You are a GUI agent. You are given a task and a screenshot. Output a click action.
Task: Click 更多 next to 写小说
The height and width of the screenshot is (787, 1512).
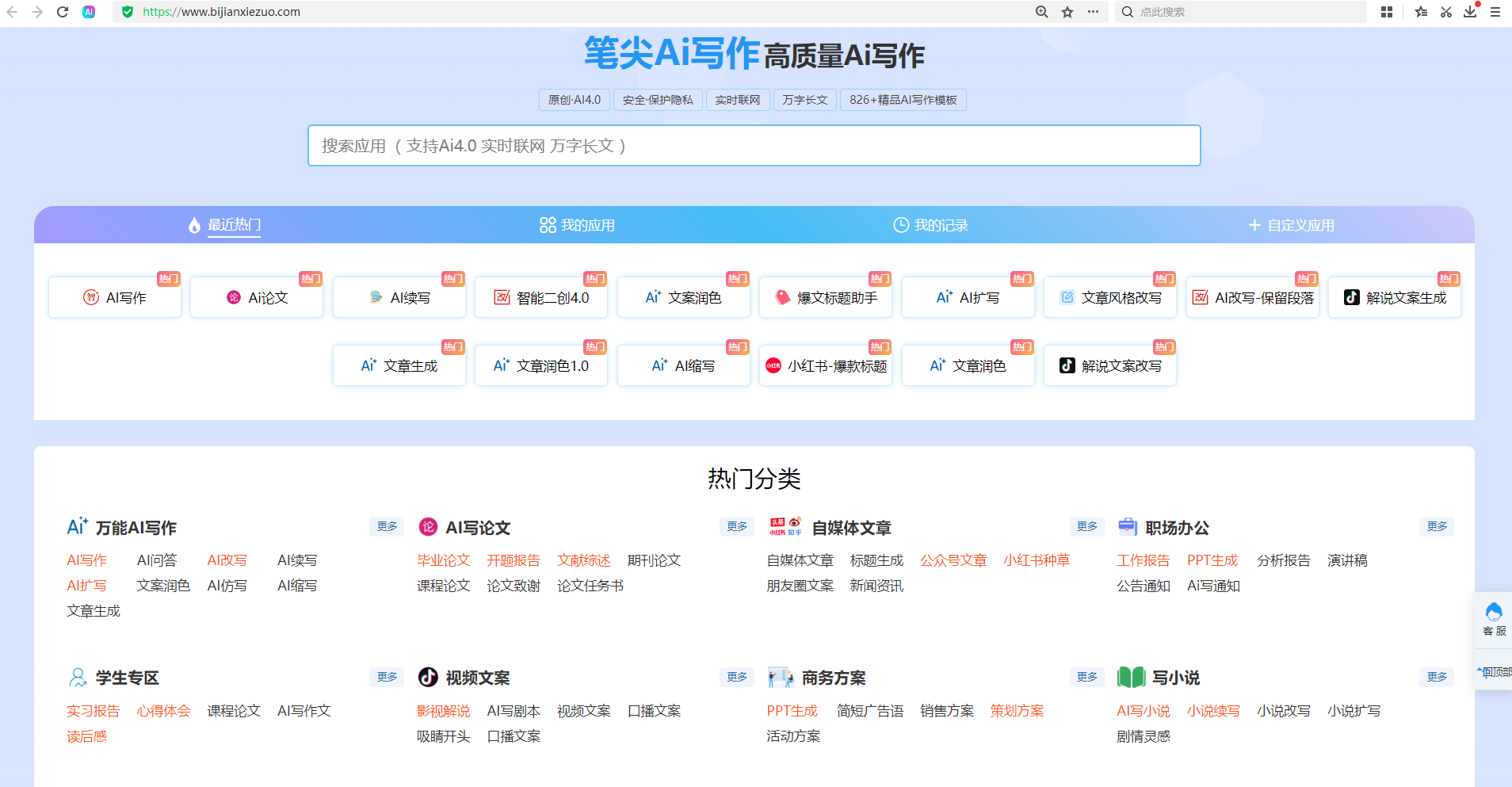click(x=1437, y=677)
